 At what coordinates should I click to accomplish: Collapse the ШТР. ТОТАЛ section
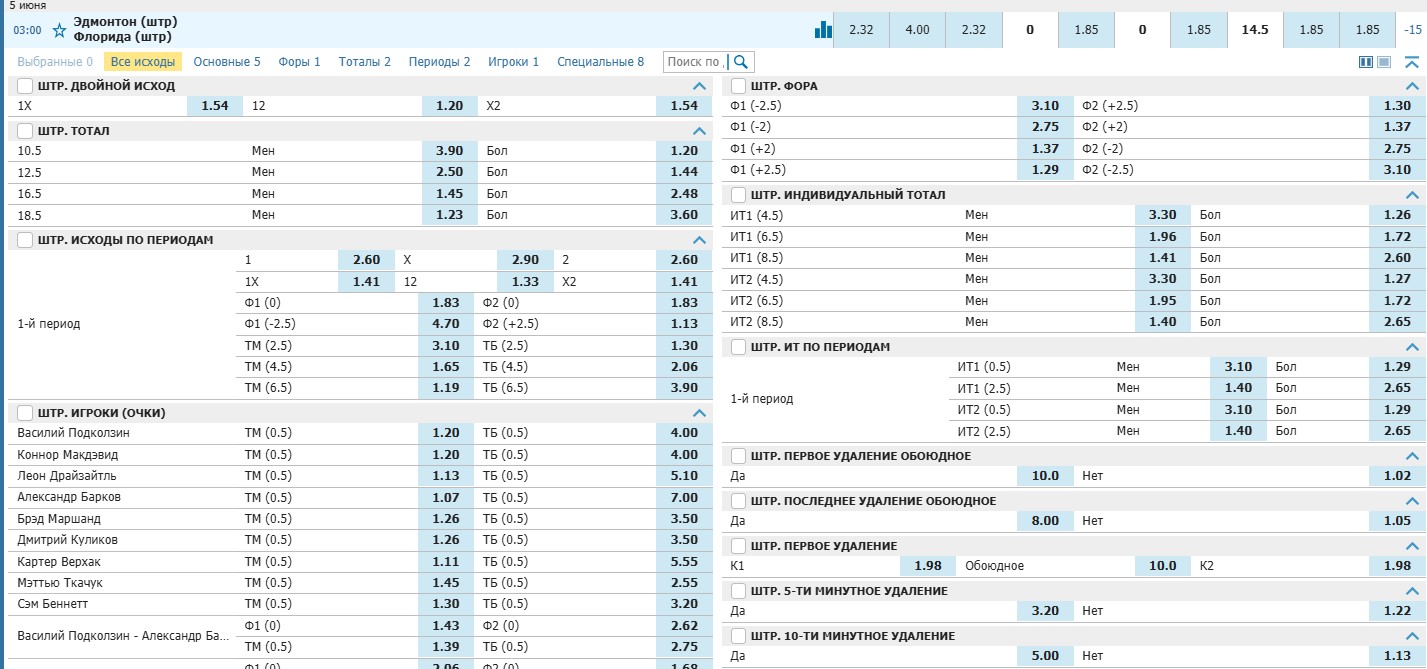[x=699, y=131]
